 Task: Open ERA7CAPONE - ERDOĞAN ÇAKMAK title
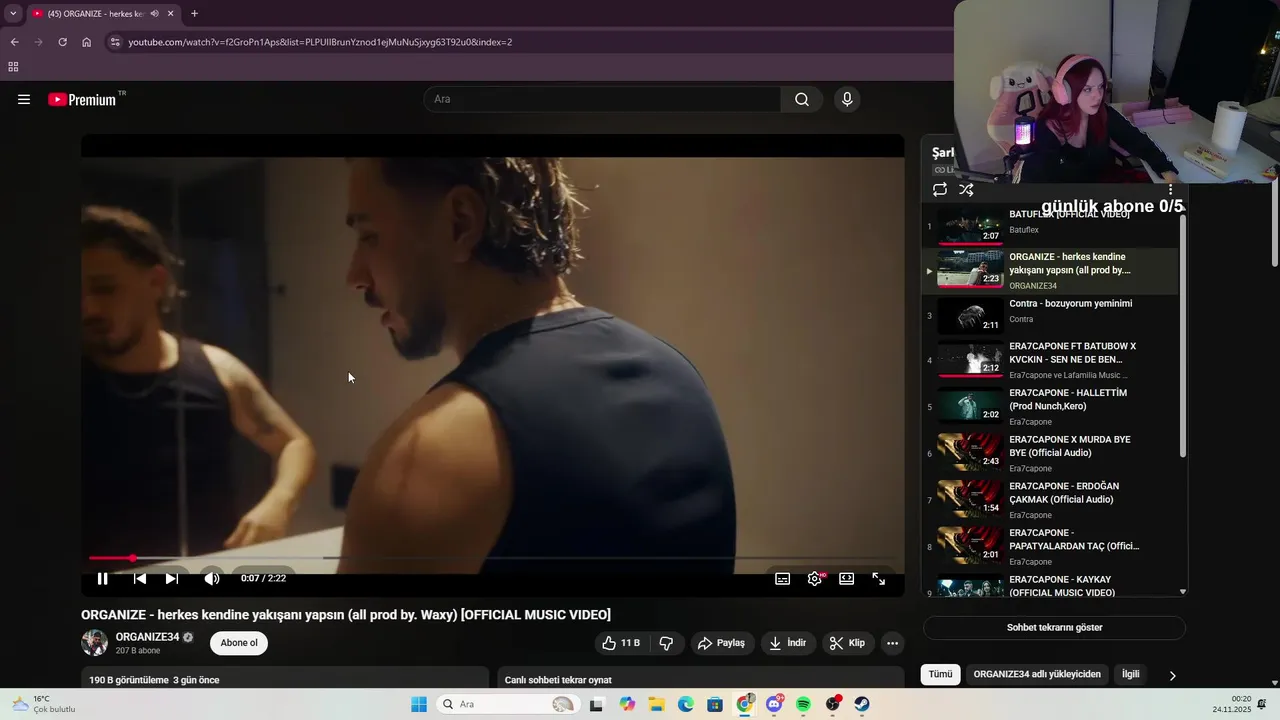(x=1064, y=492)
